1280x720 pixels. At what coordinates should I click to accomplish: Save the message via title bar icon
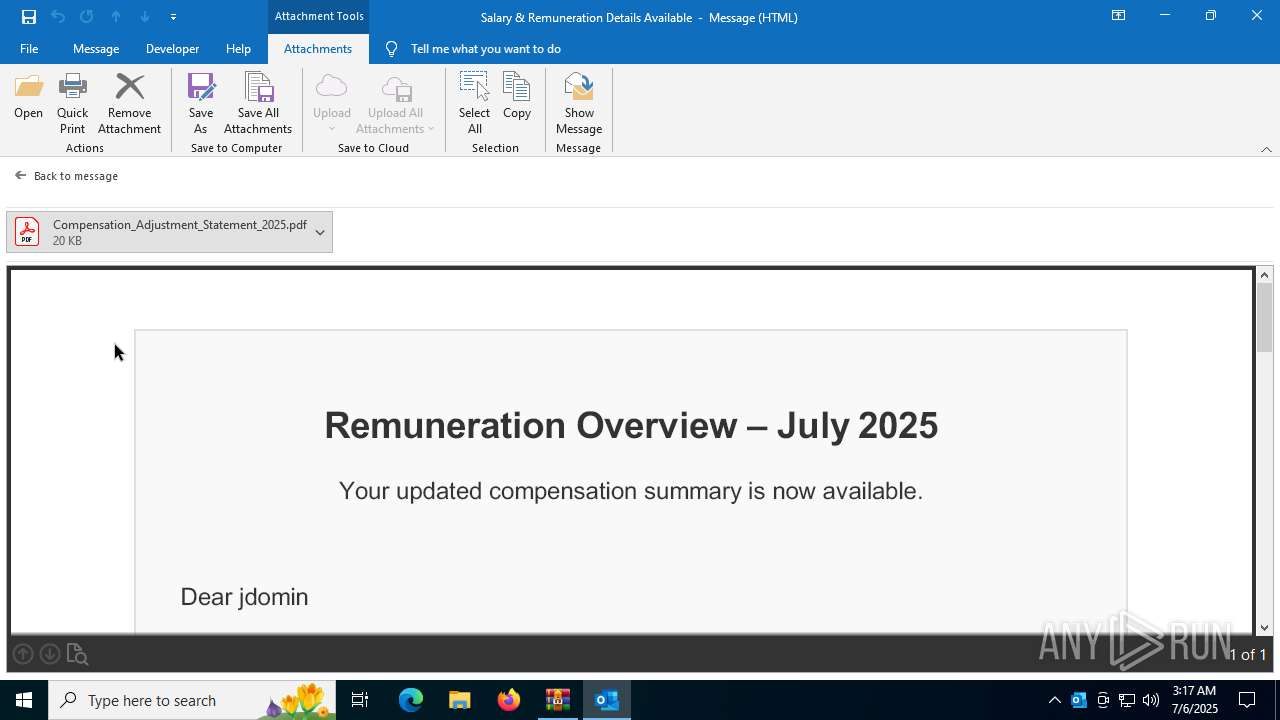click(29, 17)
